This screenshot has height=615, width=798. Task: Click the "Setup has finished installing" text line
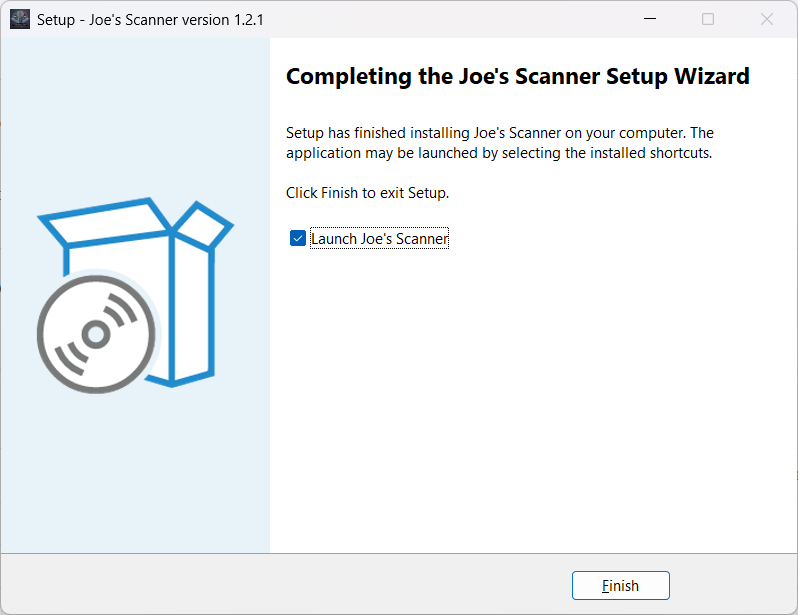tap(499, 133)
